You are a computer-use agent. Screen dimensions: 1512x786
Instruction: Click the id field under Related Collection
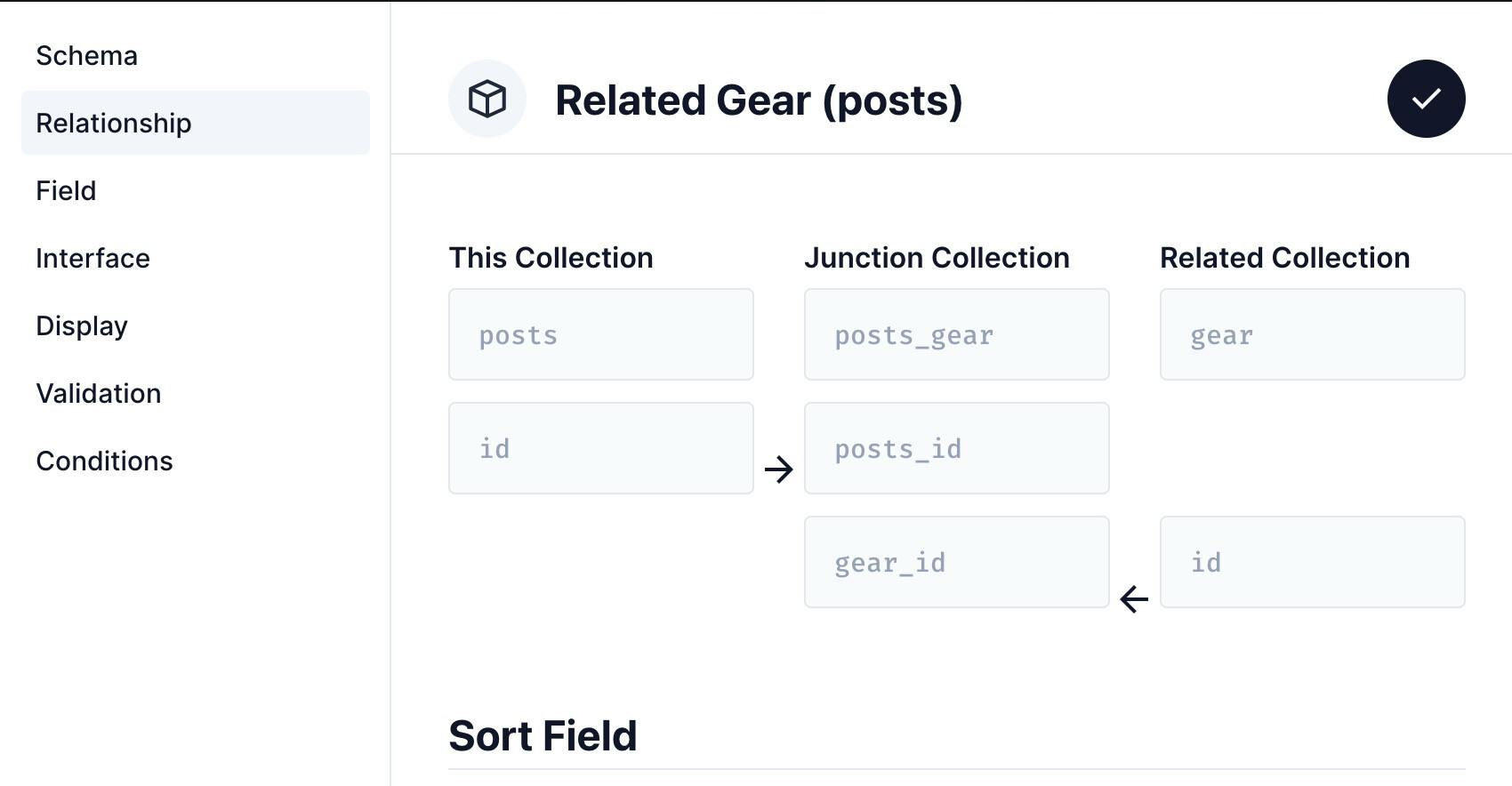(x=1312, y=562)
